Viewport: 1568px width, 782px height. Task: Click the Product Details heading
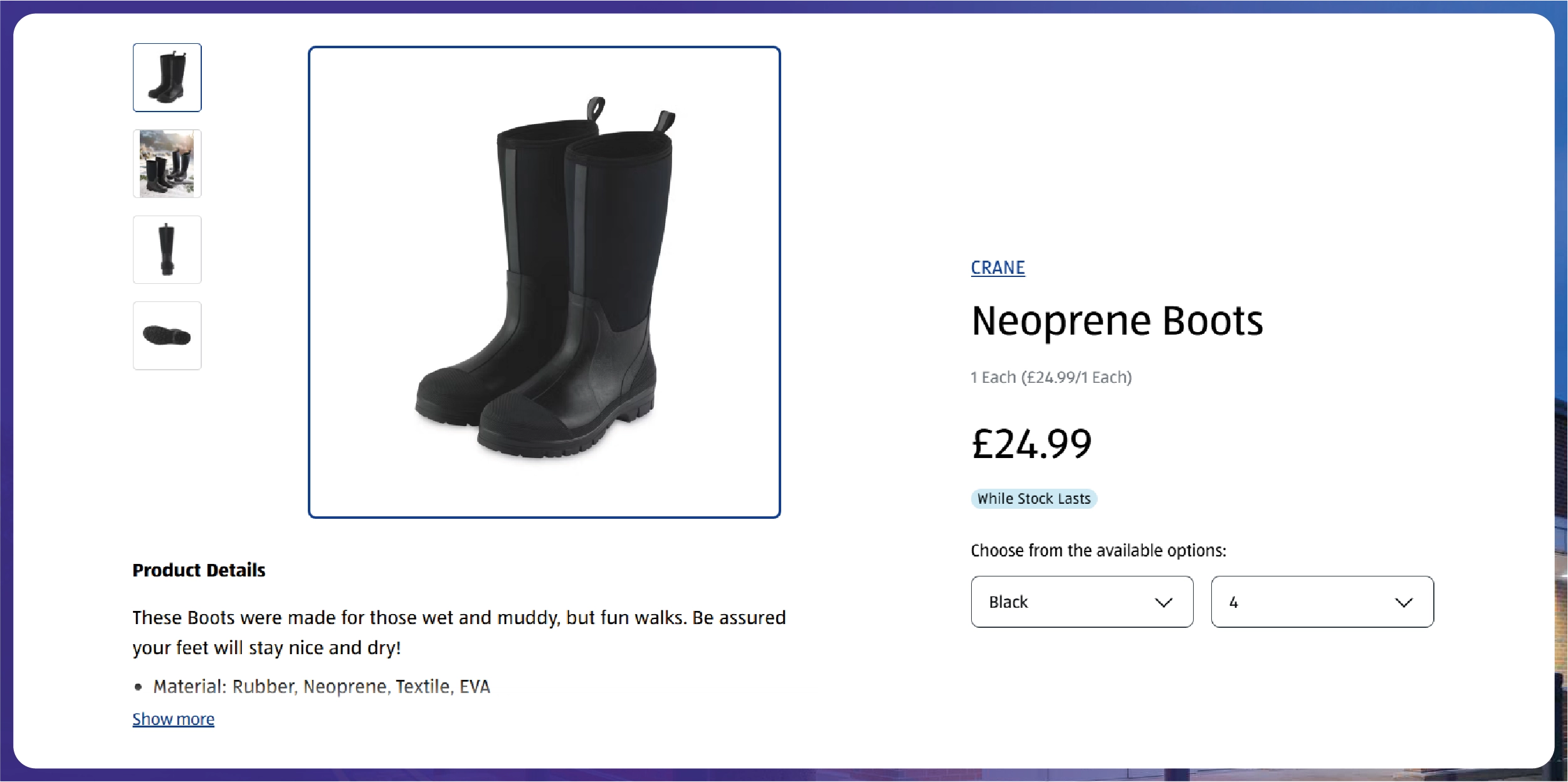(199, 570)
